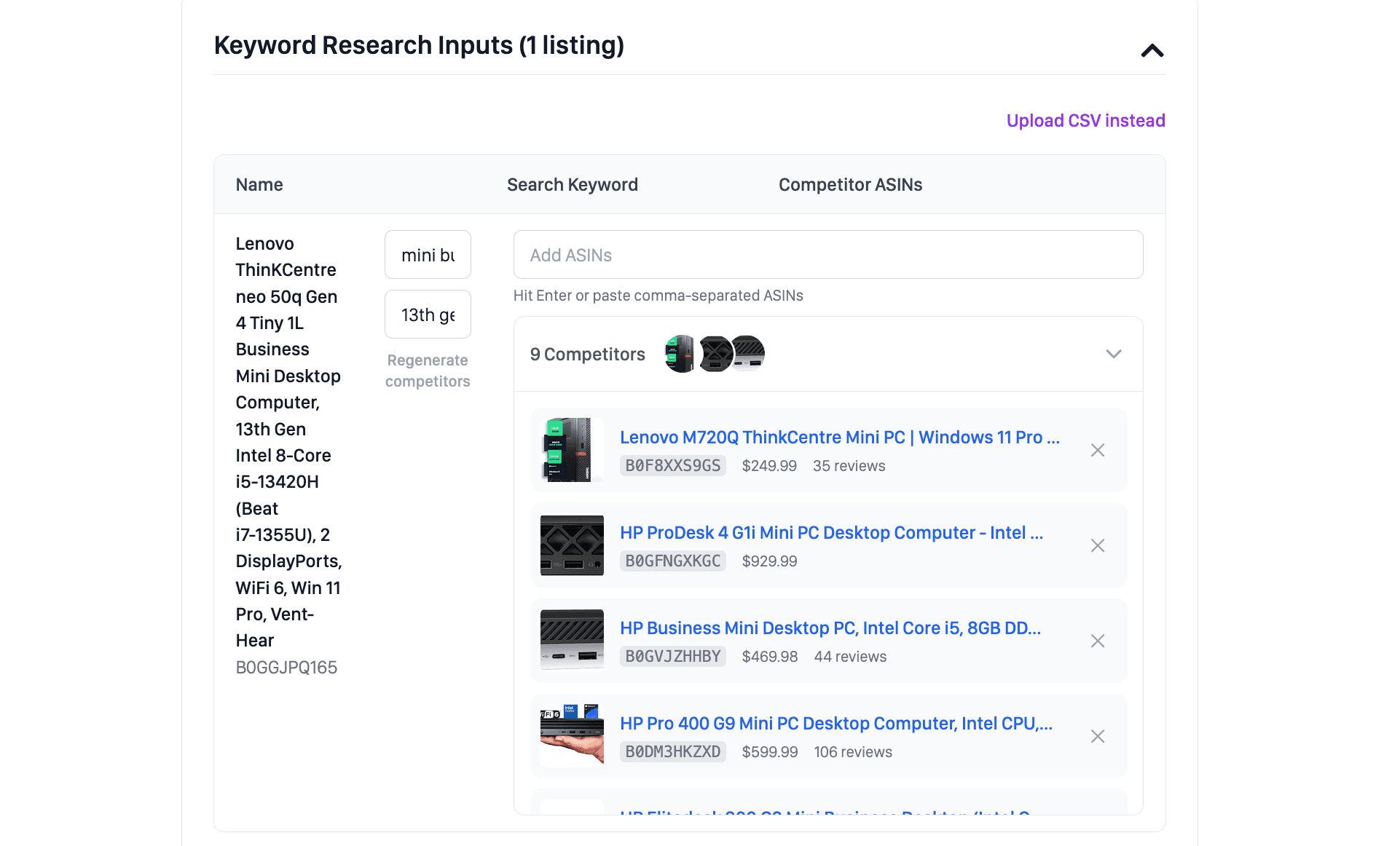The image size is (1400, 846).
Task: Collapse the Keyword Research Inputs section
Action: click(x=1152, y=50)
